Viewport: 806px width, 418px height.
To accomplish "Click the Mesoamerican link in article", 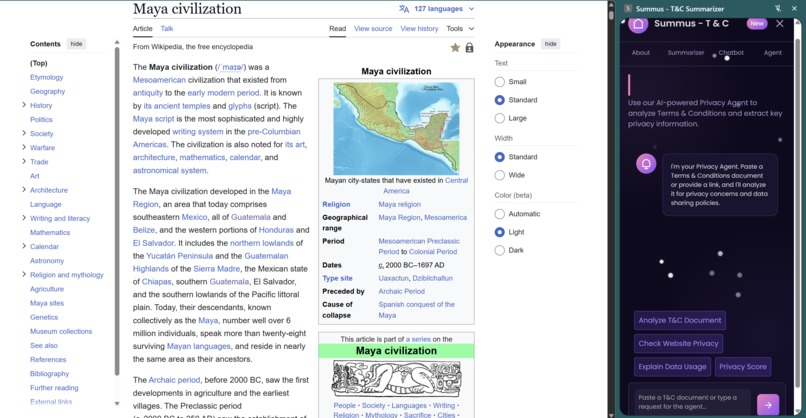I will [159, 80].
